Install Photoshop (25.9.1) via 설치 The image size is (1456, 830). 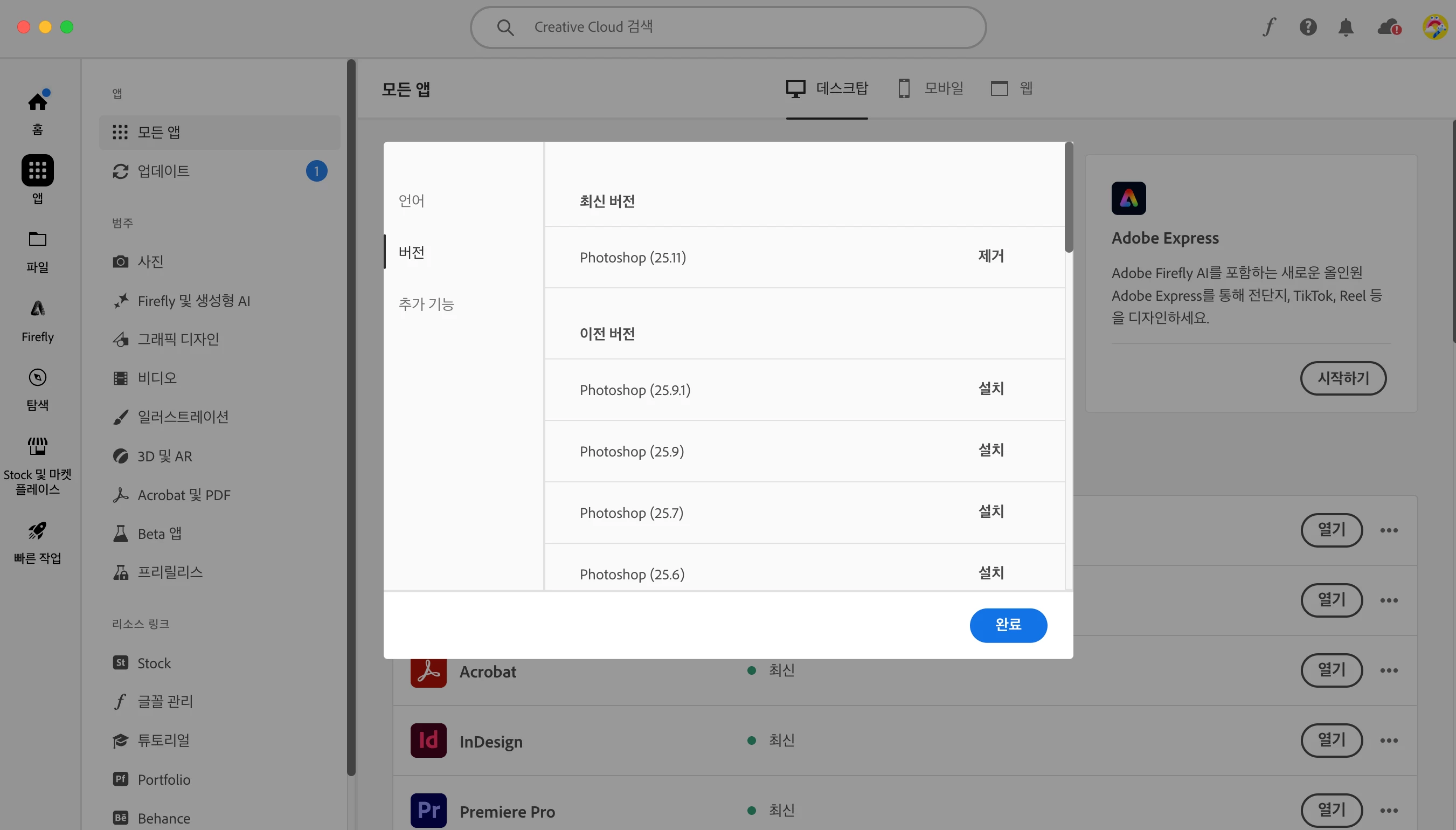pyautogui.click(x=990, y=389)
